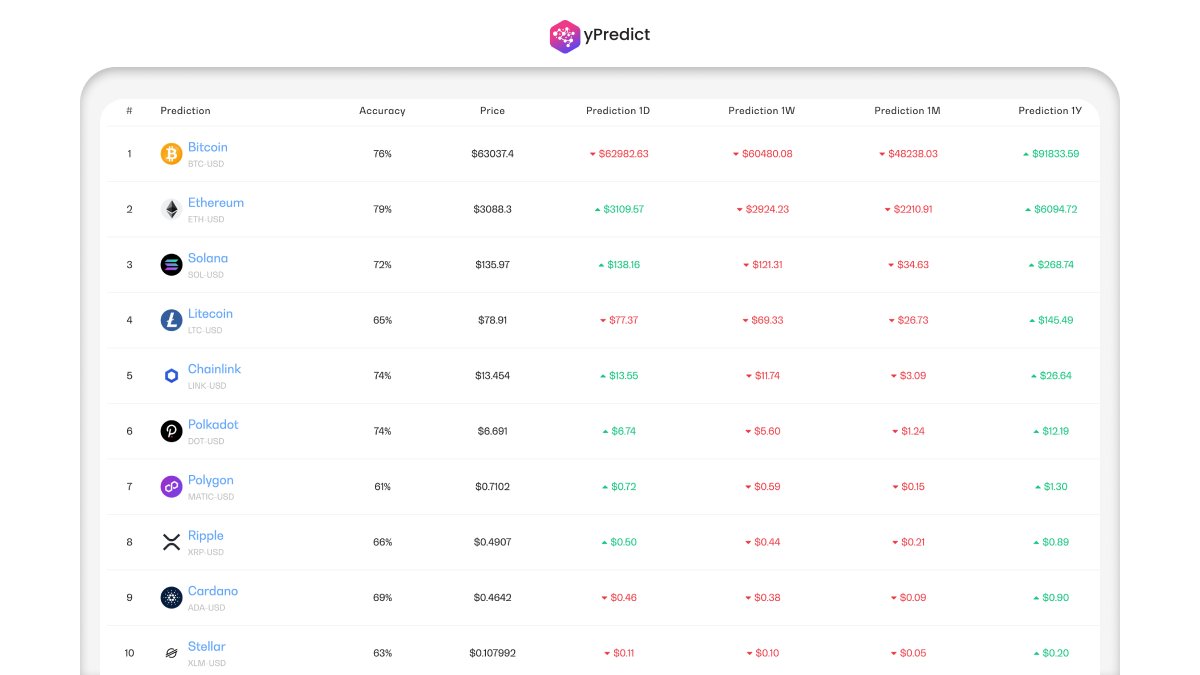Select Solana price $135.97
Viewport: 1200px width, 675px height.
click(x=492, y=265)
